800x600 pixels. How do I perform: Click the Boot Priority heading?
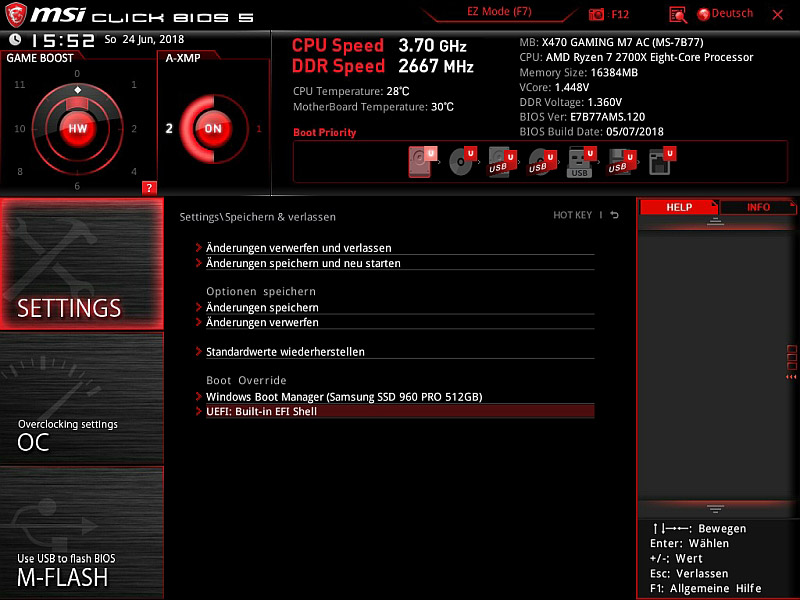point(324,133)
